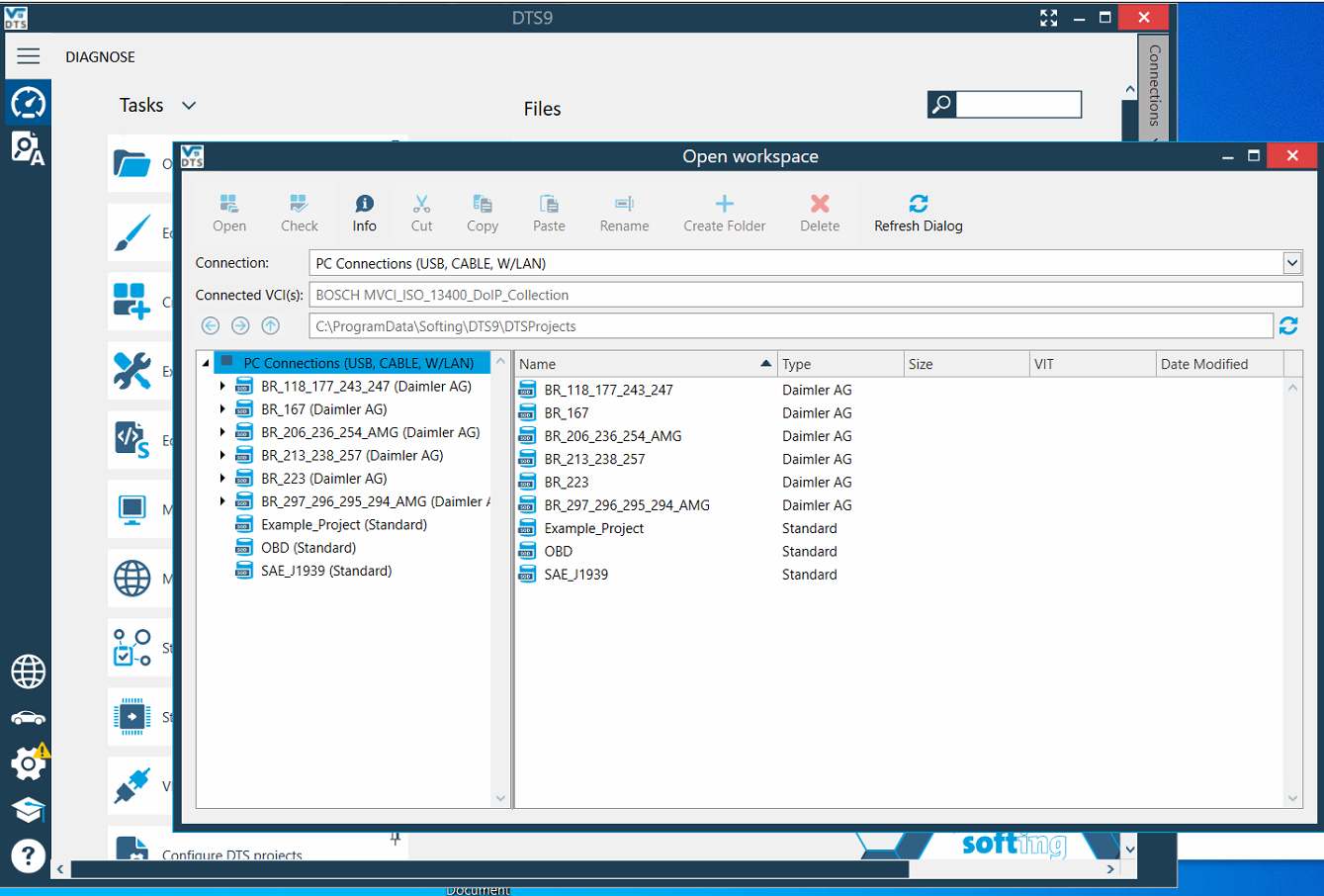Click Check in the workspace dialog toolbar
The width and height of the screenshot is (1324, 896).
300,214
